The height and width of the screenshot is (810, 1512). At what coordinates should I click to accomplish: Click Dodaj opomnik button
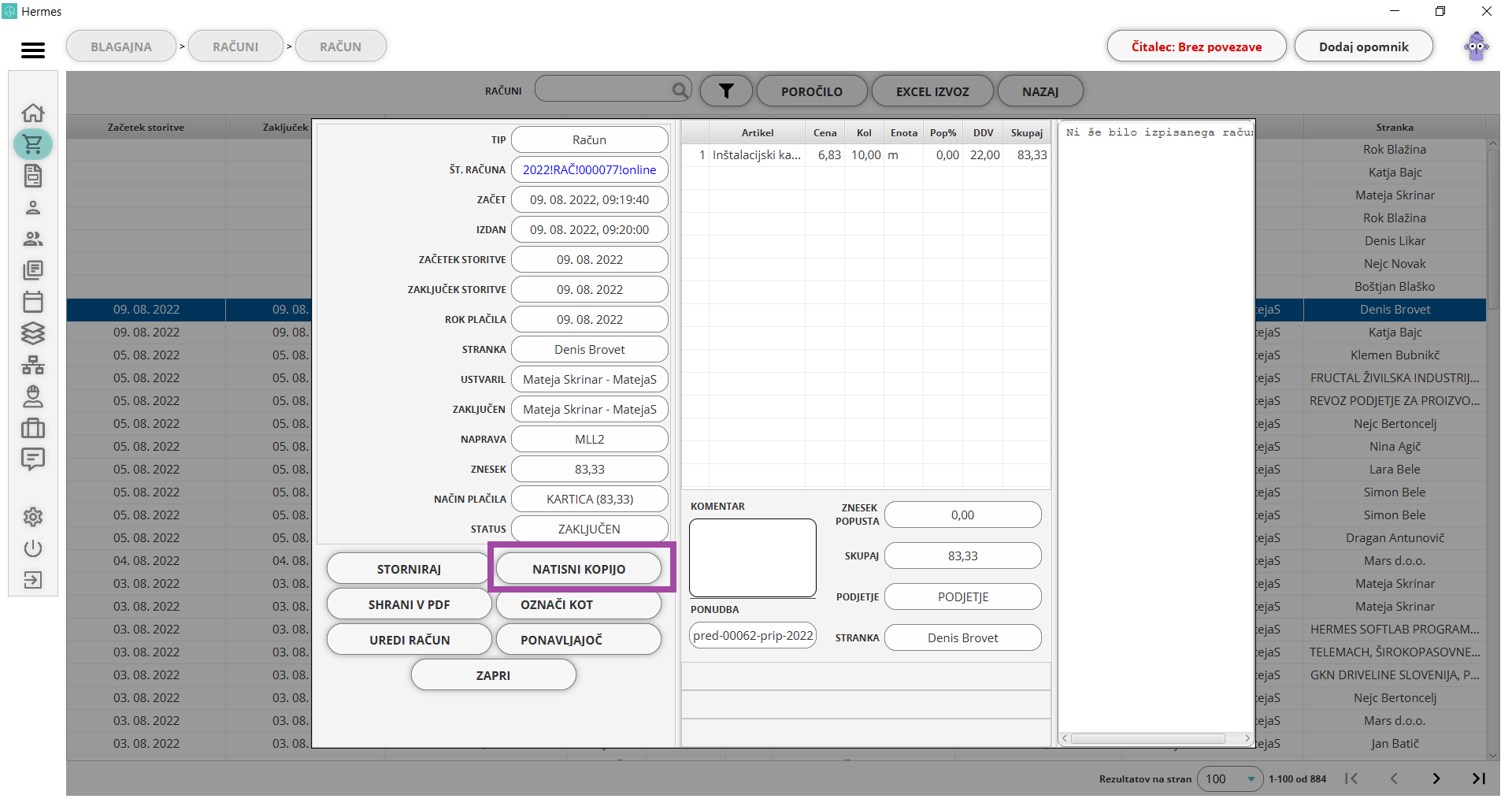(x=1364, y=46)
